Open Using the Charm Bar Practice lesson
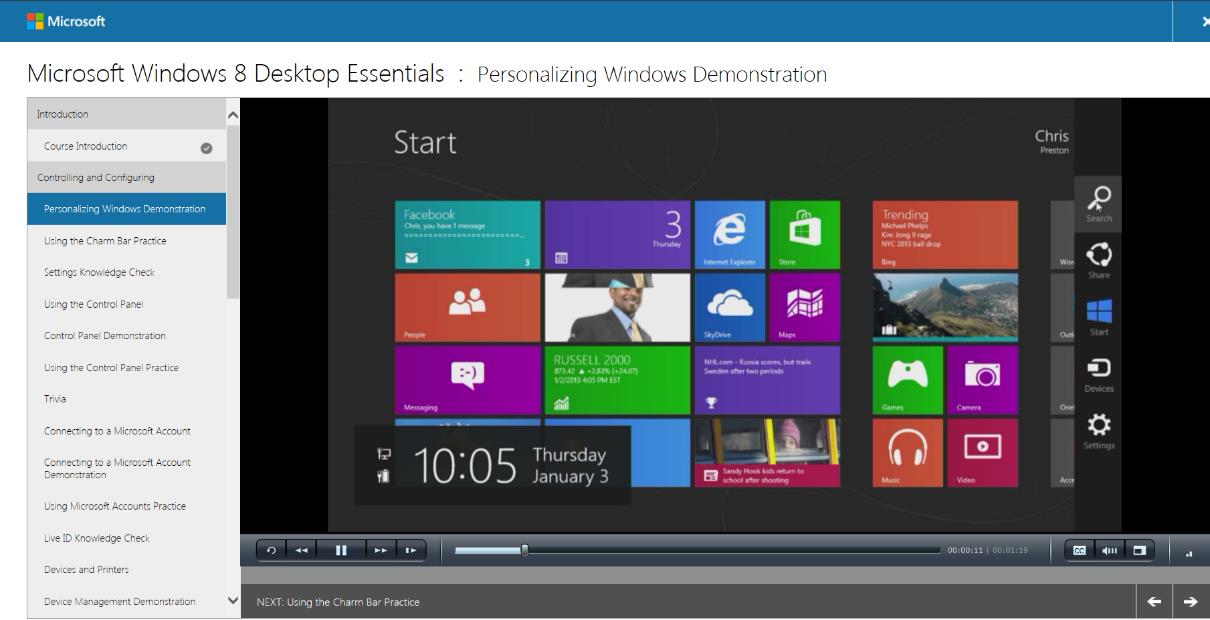Viewport: 1210px width, 620px height. (127, 241)
